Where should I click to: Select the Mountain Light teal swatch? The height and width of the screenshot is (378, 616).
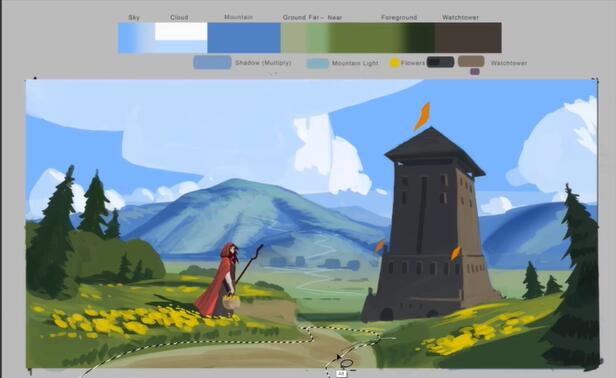tap(317, 63)
